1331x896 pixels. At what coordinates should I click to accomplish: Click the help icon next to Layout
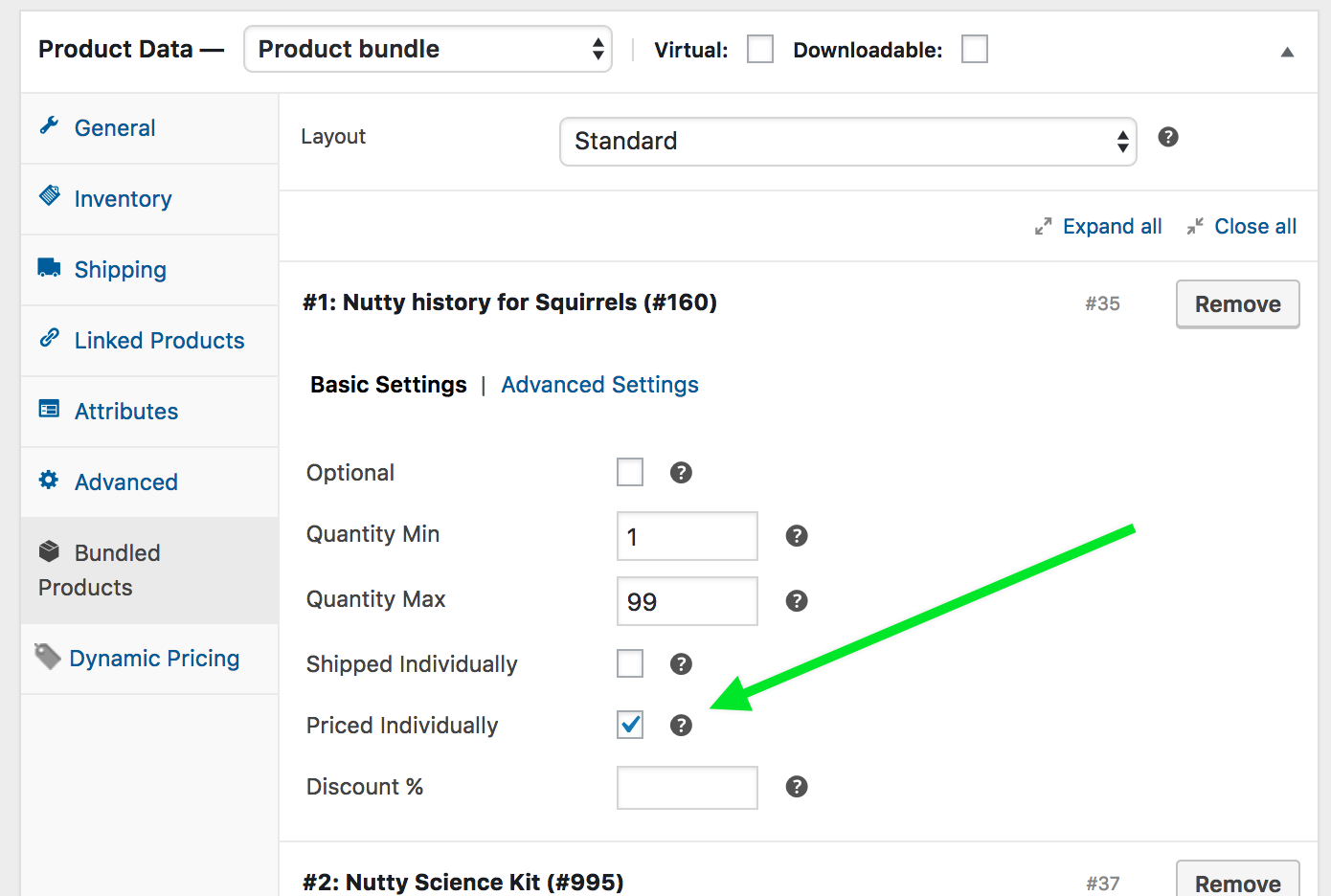pyautogui.click(x=1167, y=137)
